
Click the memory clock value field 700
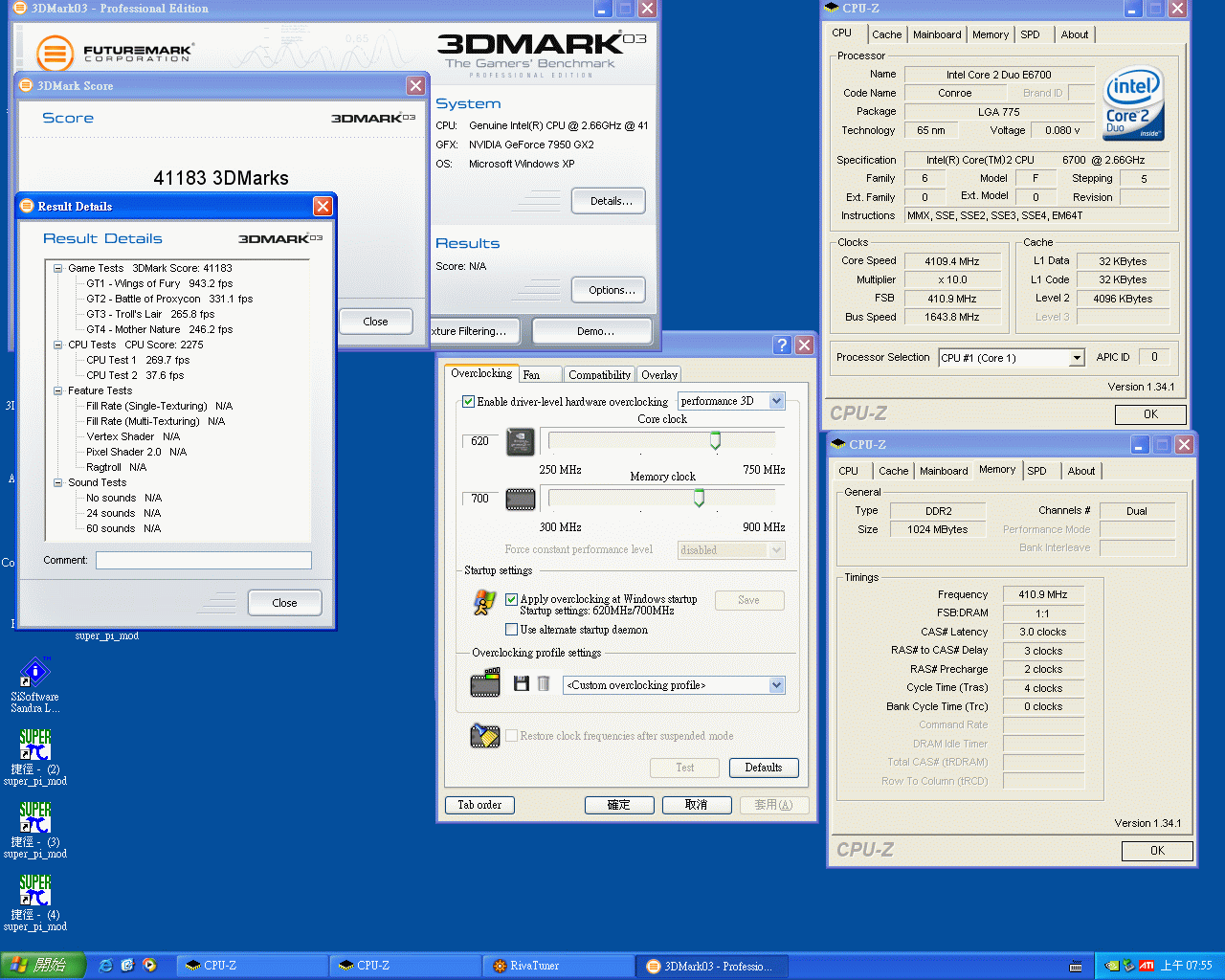coord(480,499)
